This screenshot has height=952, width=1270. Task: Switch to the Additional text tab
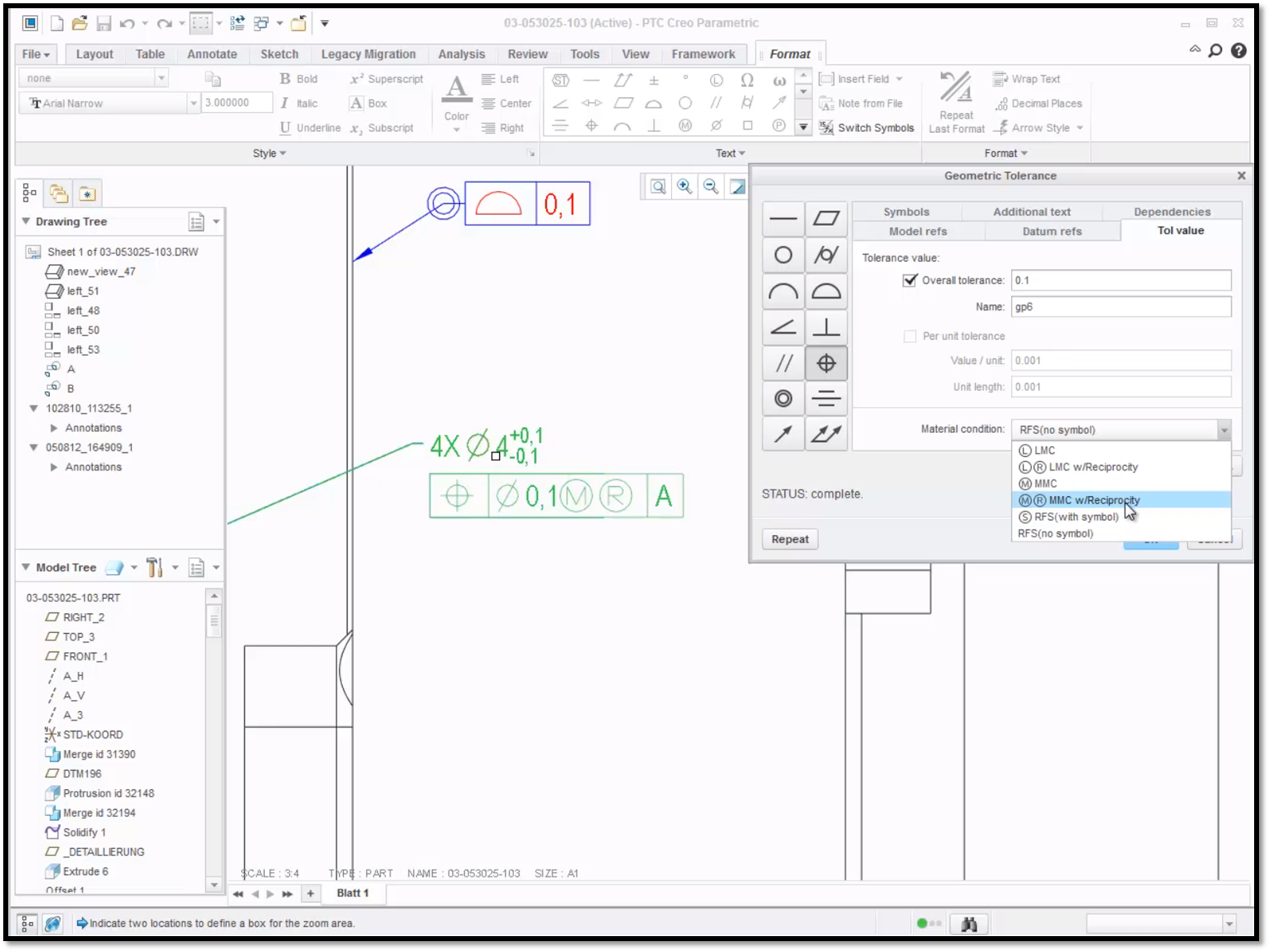(1032, 212)
